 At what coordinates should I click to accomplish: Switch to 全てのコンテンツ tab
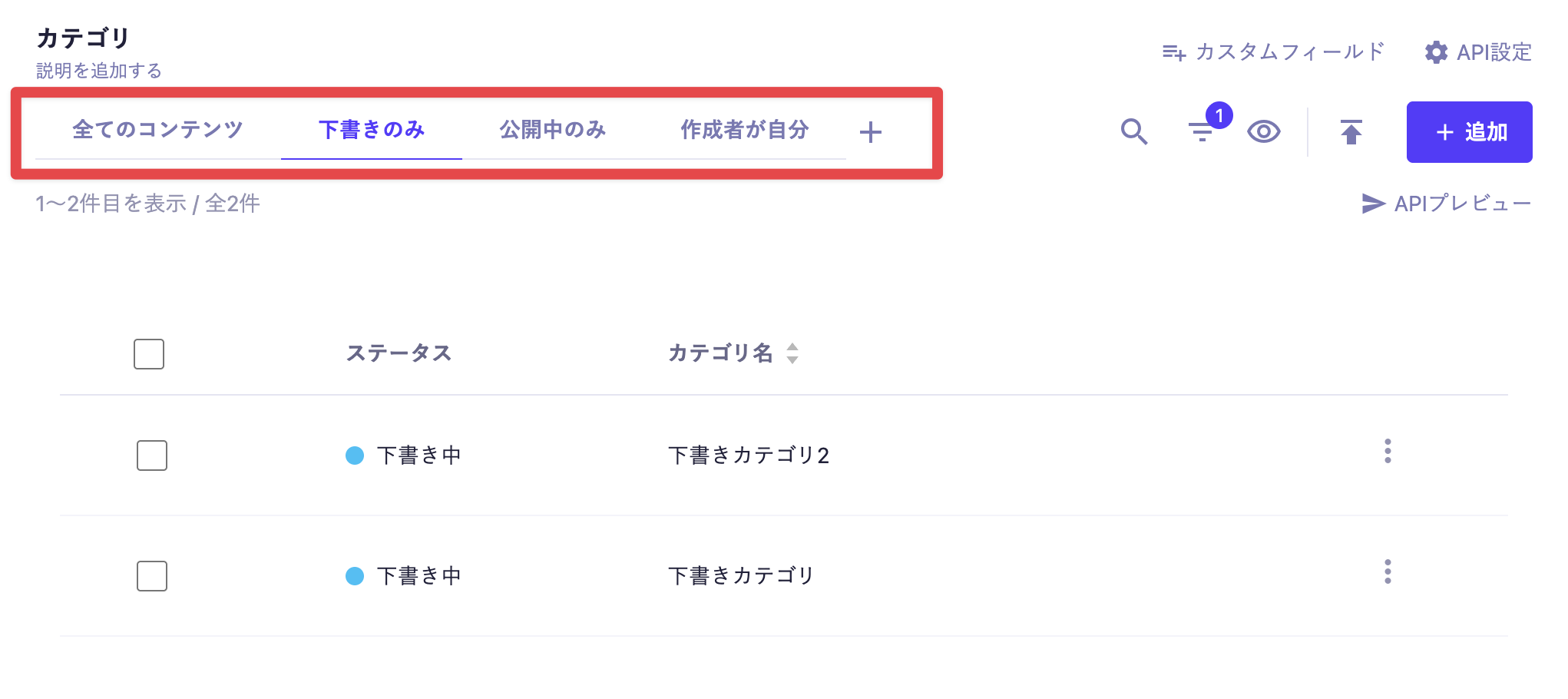[x=157, y=130]
